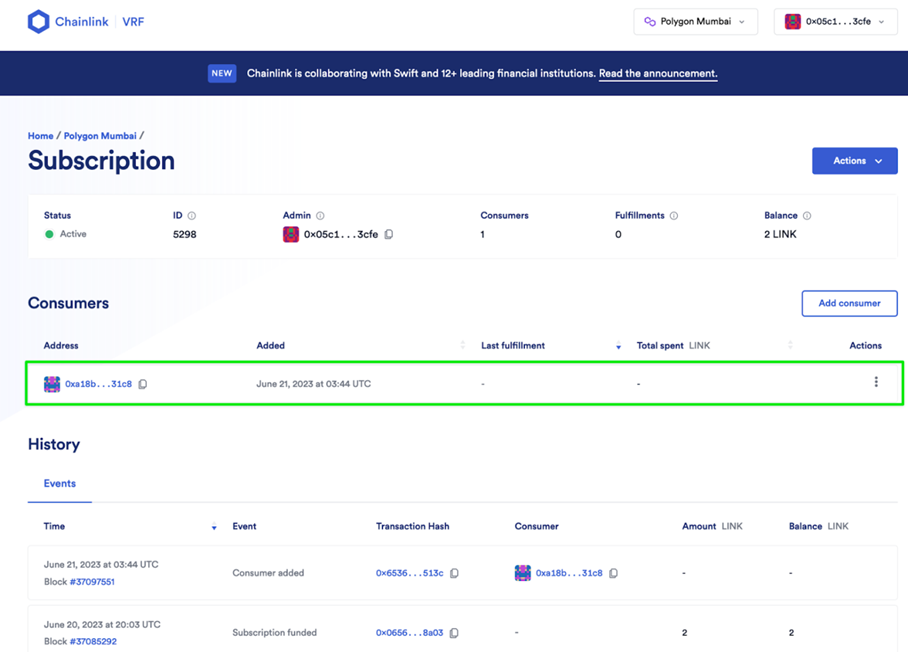Copy transaction hash 0x0656...8a03

[455, 633]
